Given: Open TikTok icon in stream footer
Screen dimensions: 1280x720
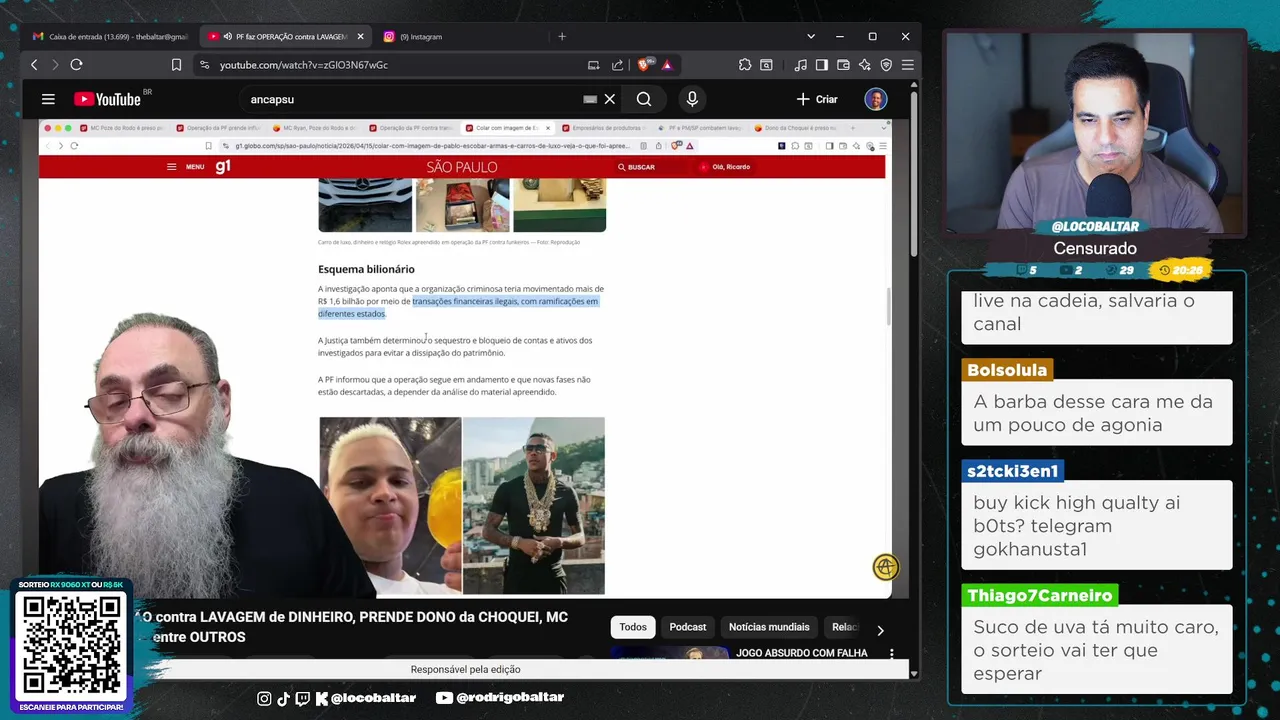Looking at the screenshot, I should click(283, 698).
